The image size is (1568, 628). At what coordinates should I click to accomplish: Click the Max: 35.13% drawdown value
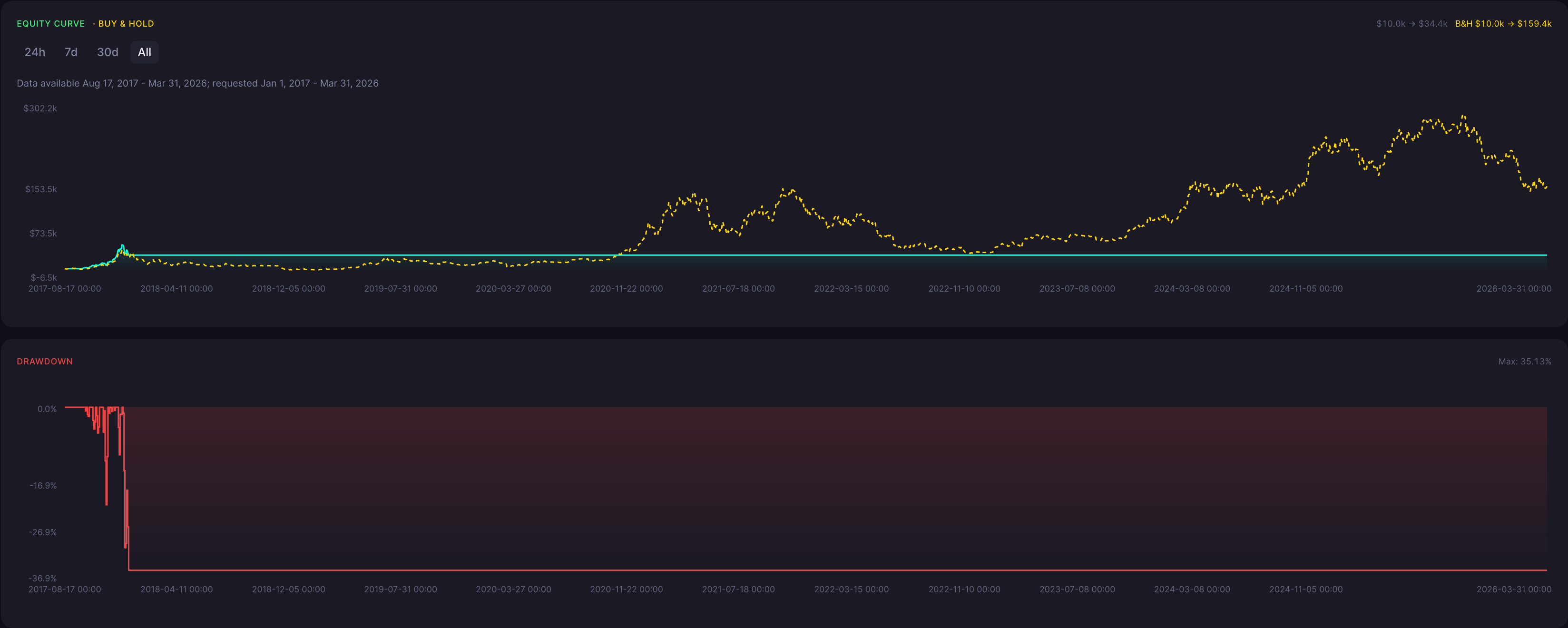1524,362
